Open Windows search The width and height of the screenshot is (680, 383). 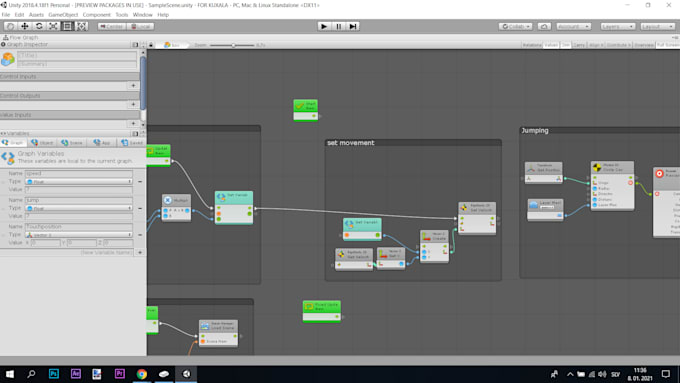(x=31, y=374)
